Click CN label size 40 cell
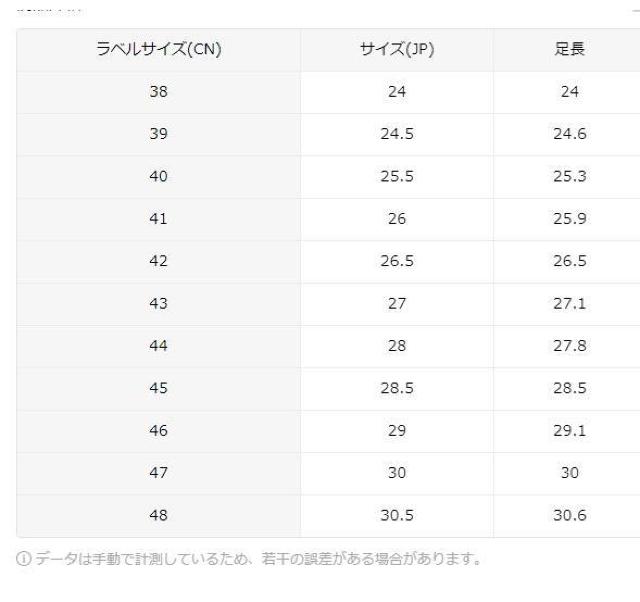 158,176
